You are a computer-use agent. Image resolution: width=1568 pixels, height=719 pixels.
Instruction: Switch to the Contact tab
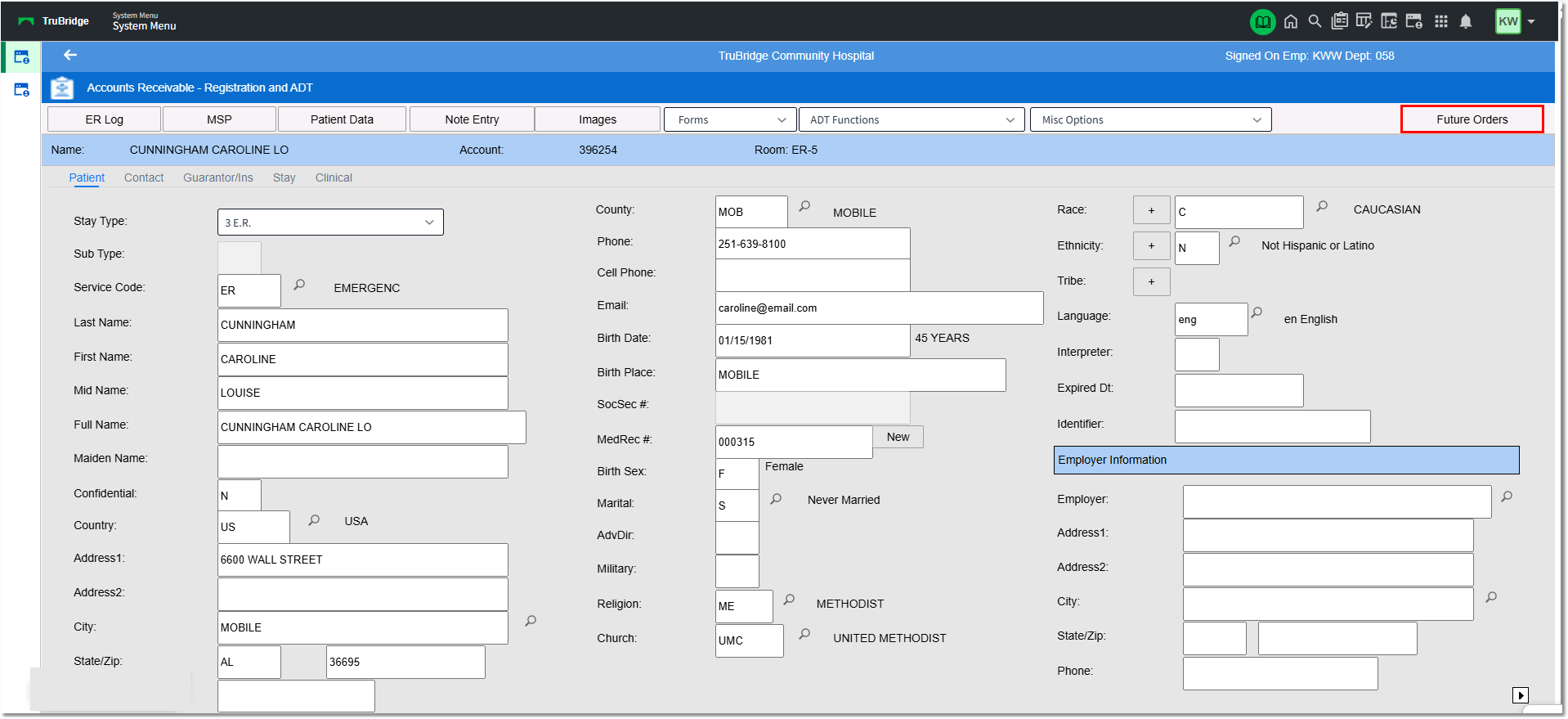point(144,178)
